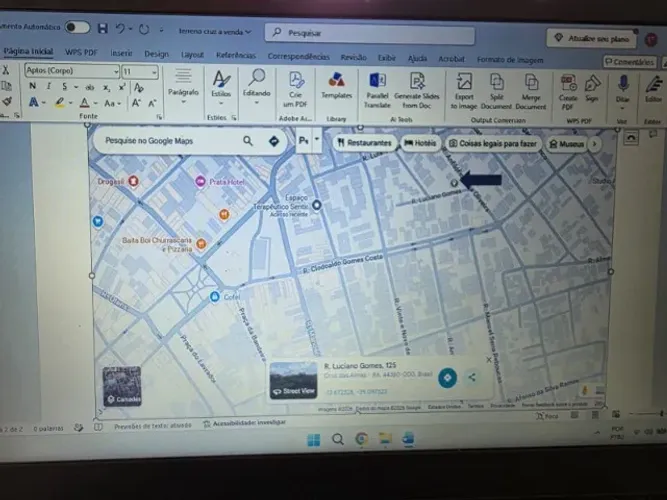Image resolution: width=667 pixels, height=500 pixels.
Task: Click the Merge Document icon
Action: [531, 92]
